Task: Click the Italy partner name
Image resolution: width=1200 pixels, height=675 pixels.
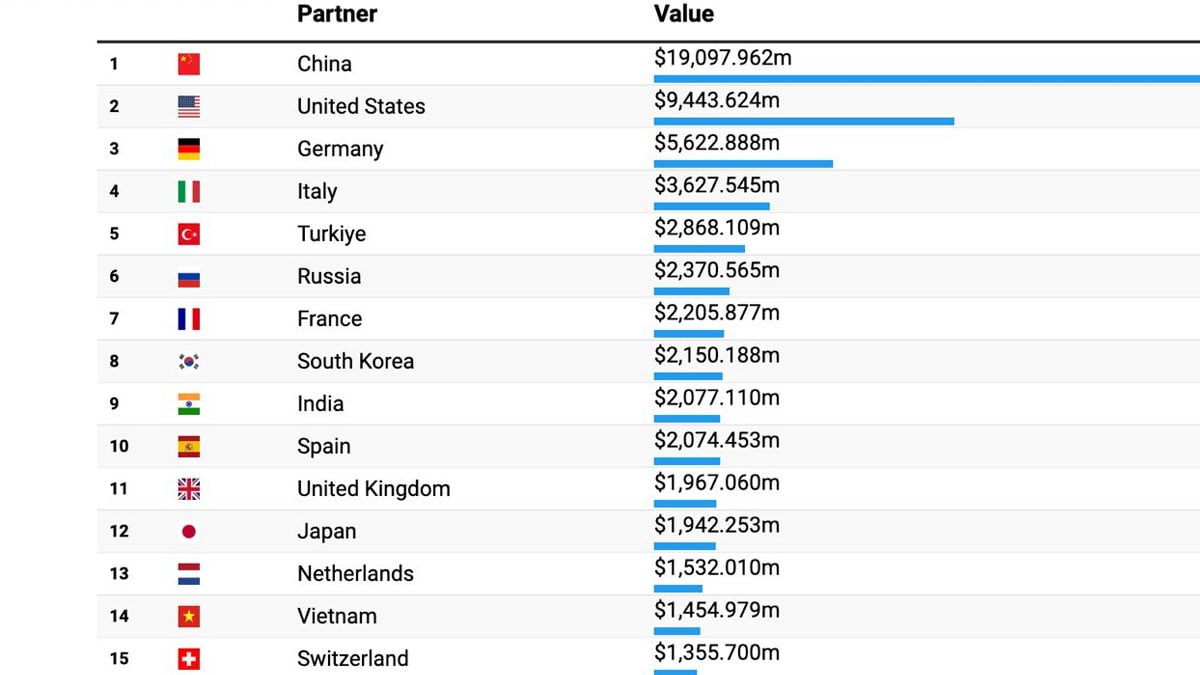Action: 317,191
